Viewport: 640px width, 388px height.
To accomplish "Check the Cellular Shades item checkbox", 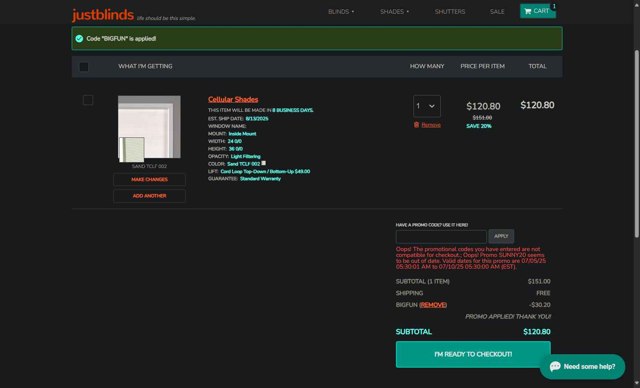I will [x=88, y=100].
